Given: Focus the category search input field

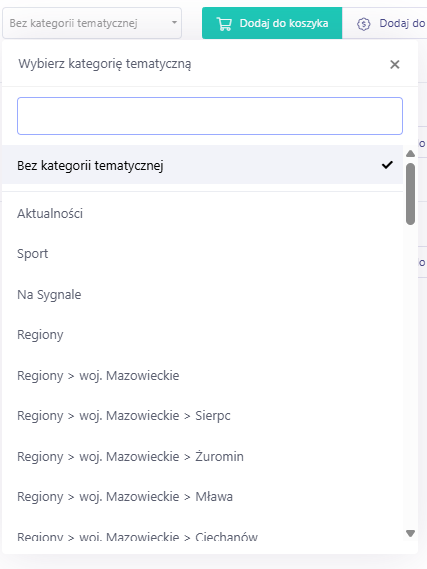Looking at the screenshot, I should click(210, 116).
